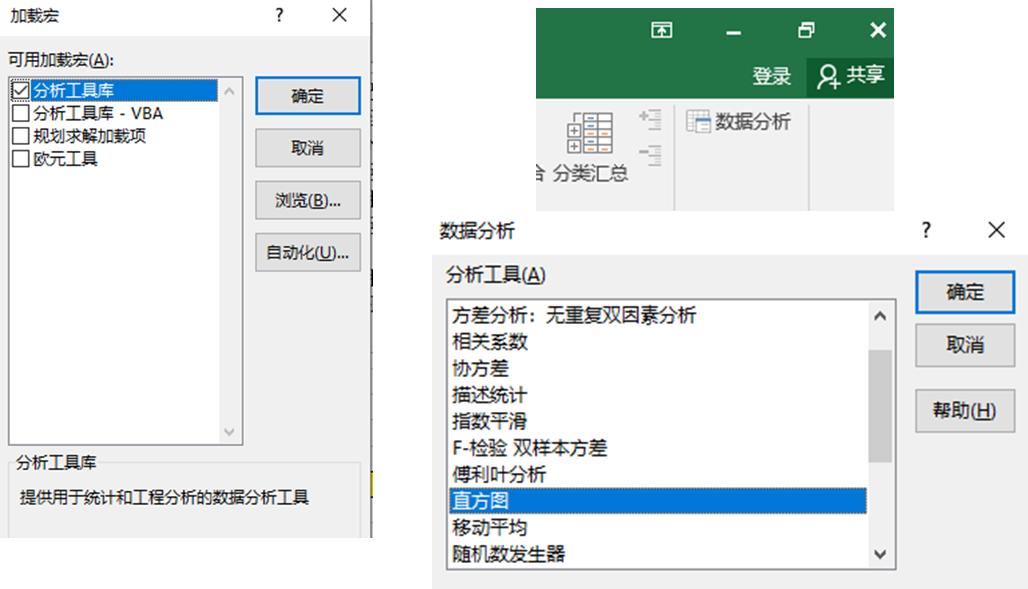Open the 数据分析 ribbon tool

[x=738, y=121]
